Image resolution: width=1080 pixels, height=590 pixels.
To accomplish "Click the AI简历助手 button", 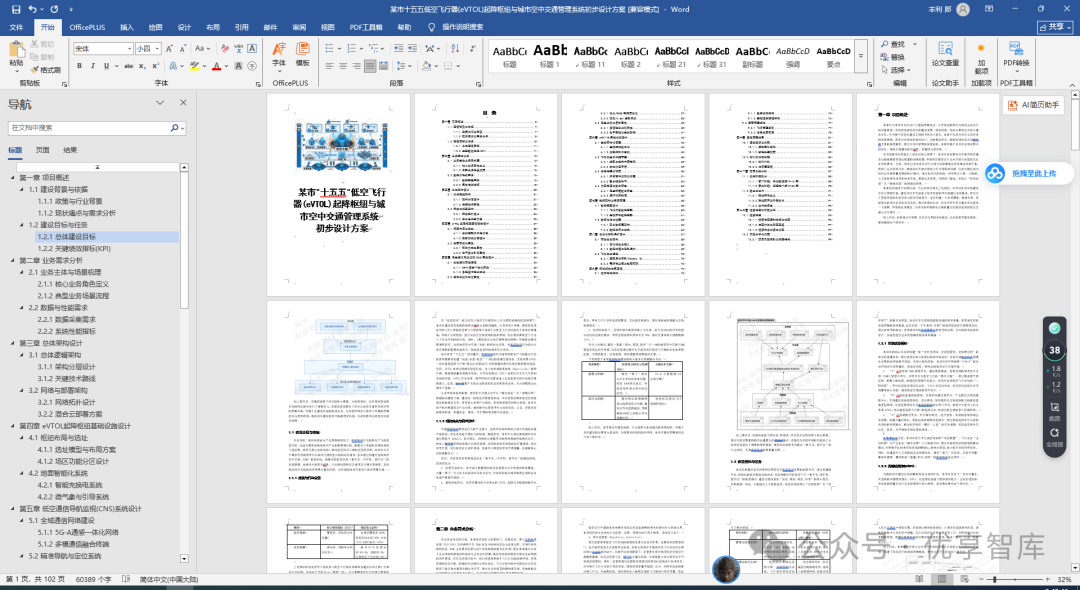I will tap(1033, 105).
